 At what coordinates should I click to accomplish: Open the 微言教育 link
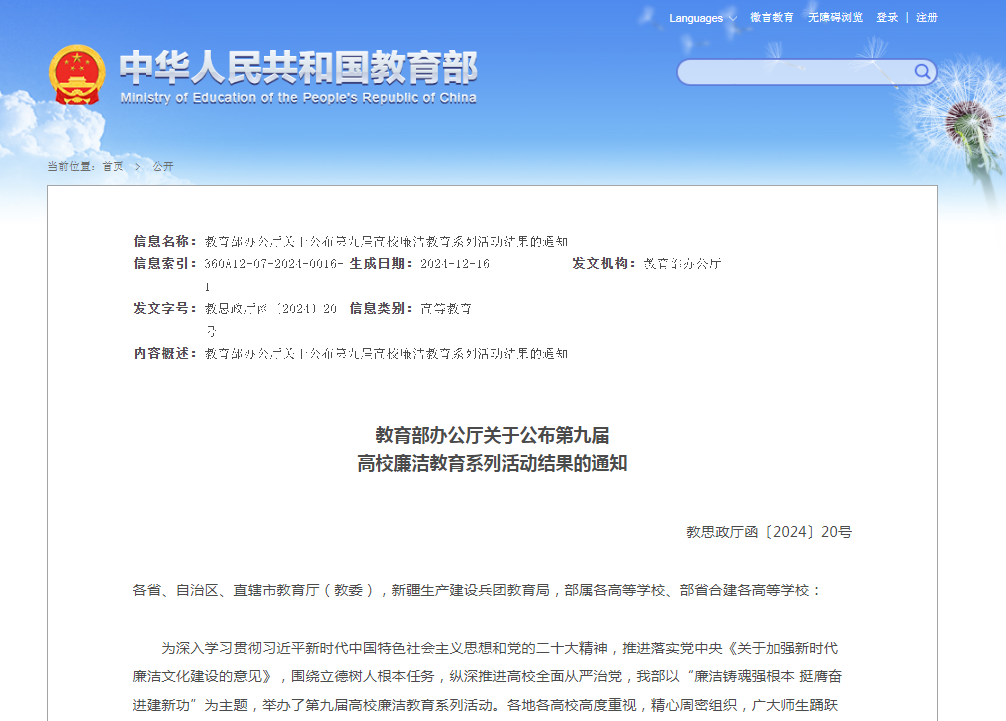(772, 17)
